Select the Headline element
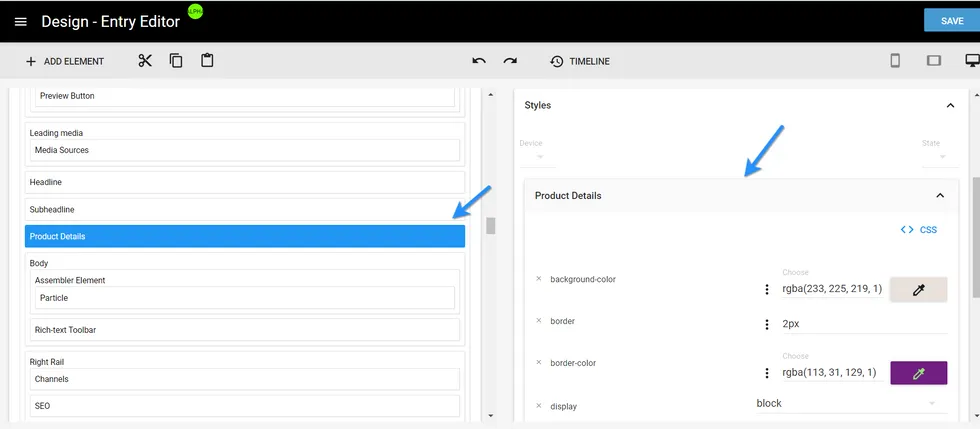 pos(244,182)
